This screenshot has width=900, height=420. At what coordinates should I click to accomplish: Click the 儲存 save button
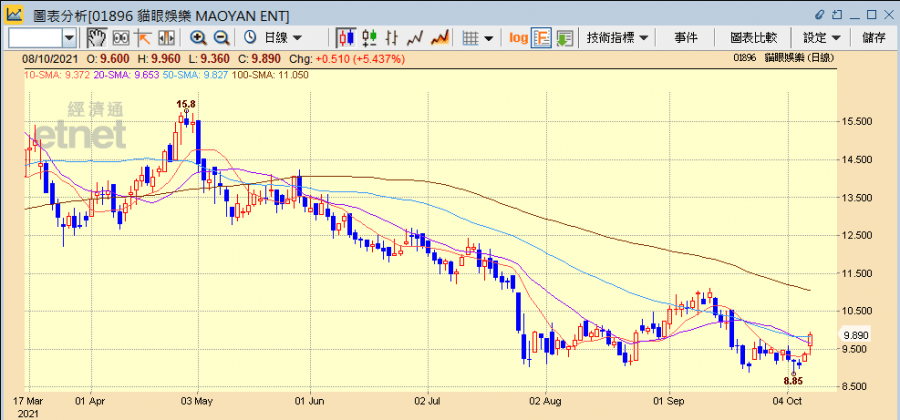[x=873, y=38]
